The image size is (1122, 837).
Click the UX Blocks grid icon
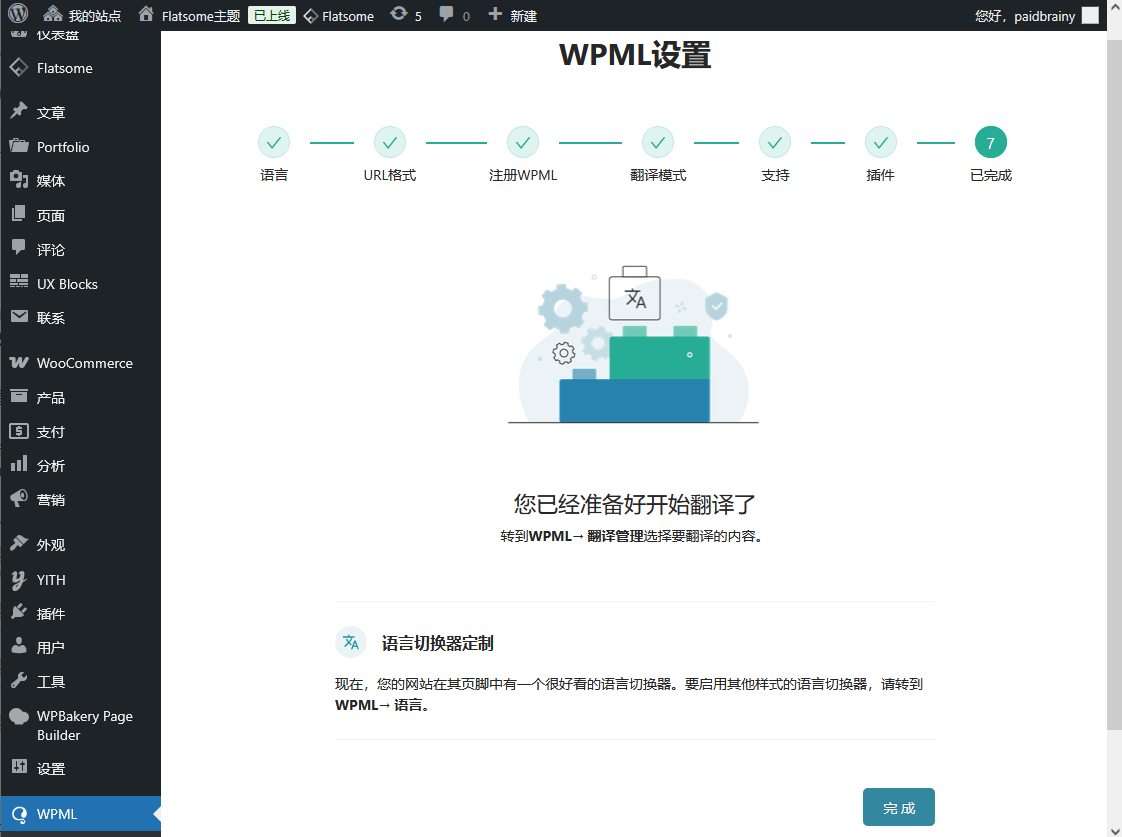[19, 283]
